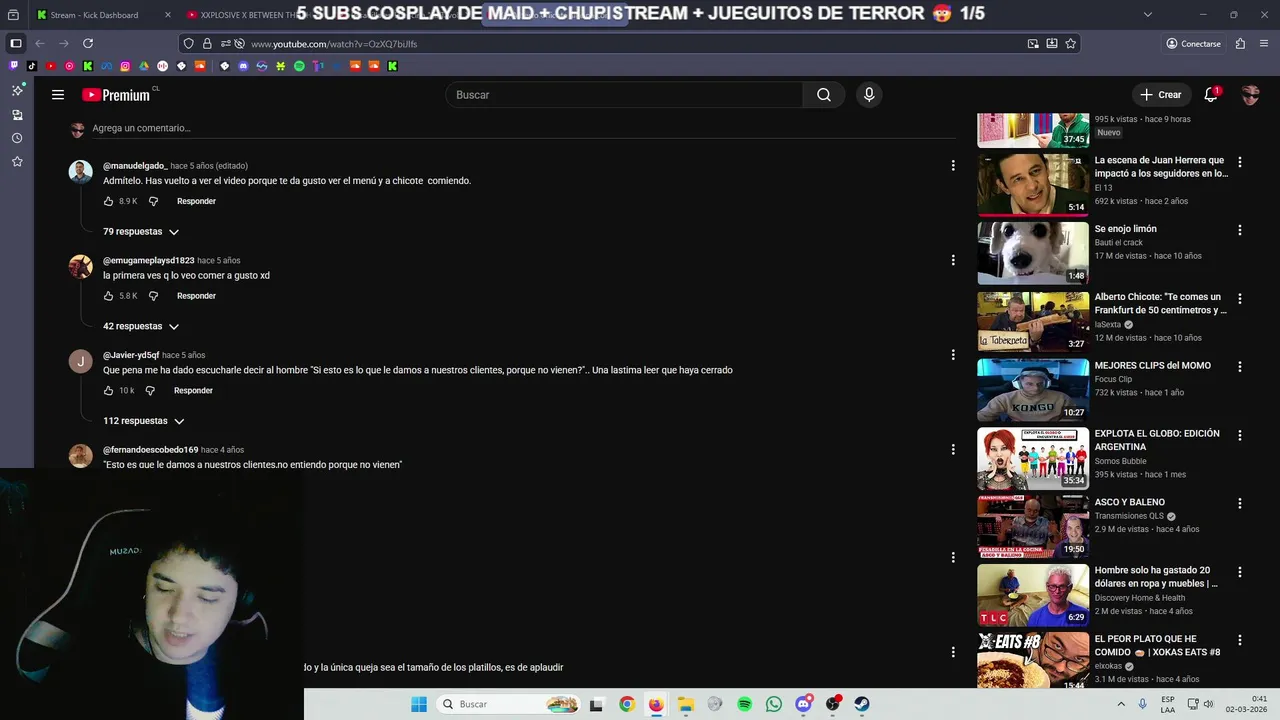Open 'Se enojo limón' video thumbnail
Viewport: 1280px width, 720px height.
[x=1033, y=253]
